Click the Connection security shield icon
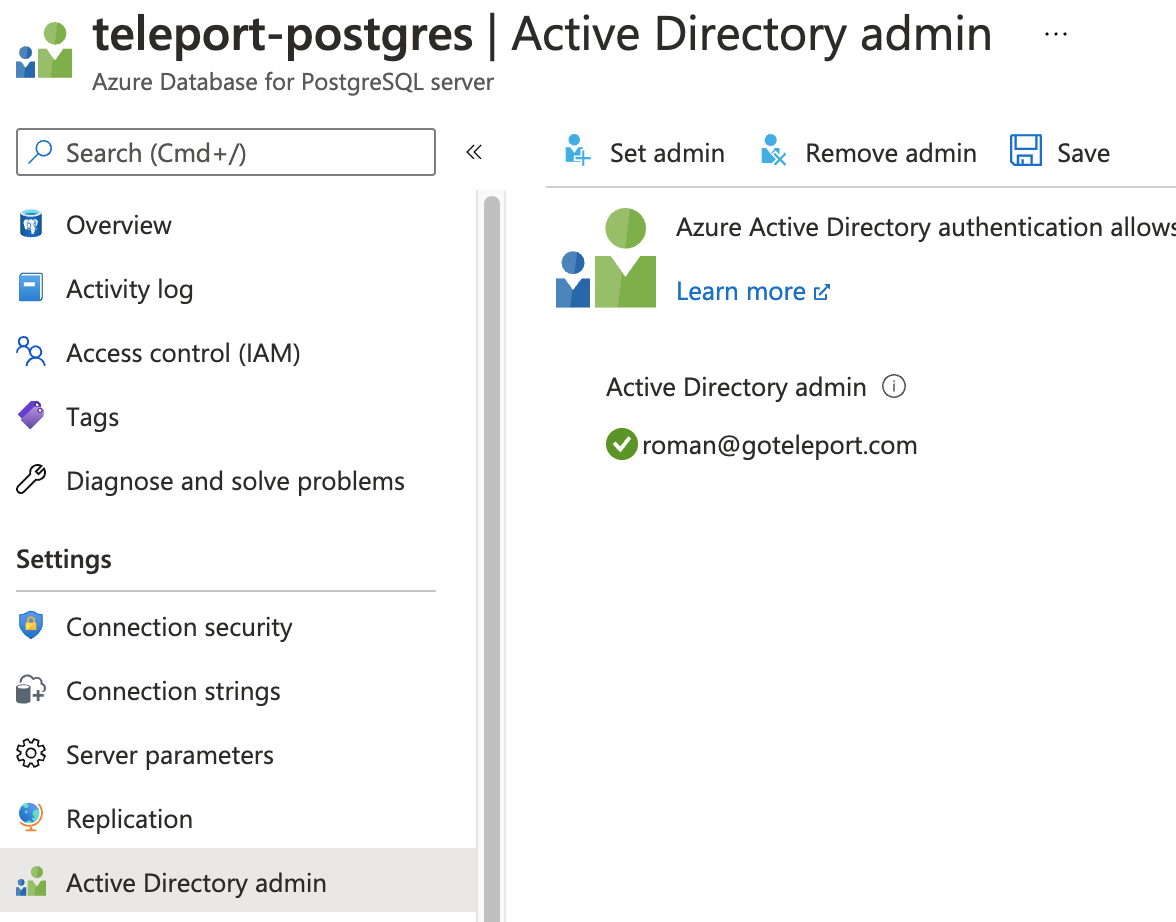This screenshot has width=1176, height=922. coord(31,626)
